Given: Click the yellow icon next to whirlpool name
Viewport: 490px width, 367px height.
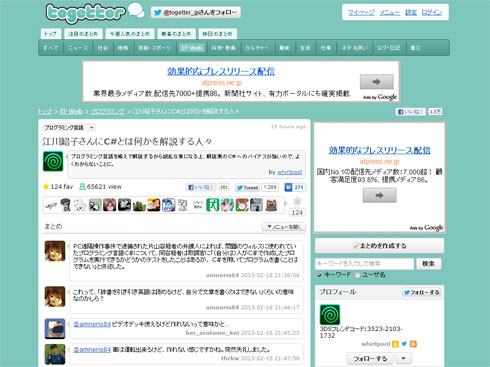Looking at the screenshot, I should coord(395,344).
